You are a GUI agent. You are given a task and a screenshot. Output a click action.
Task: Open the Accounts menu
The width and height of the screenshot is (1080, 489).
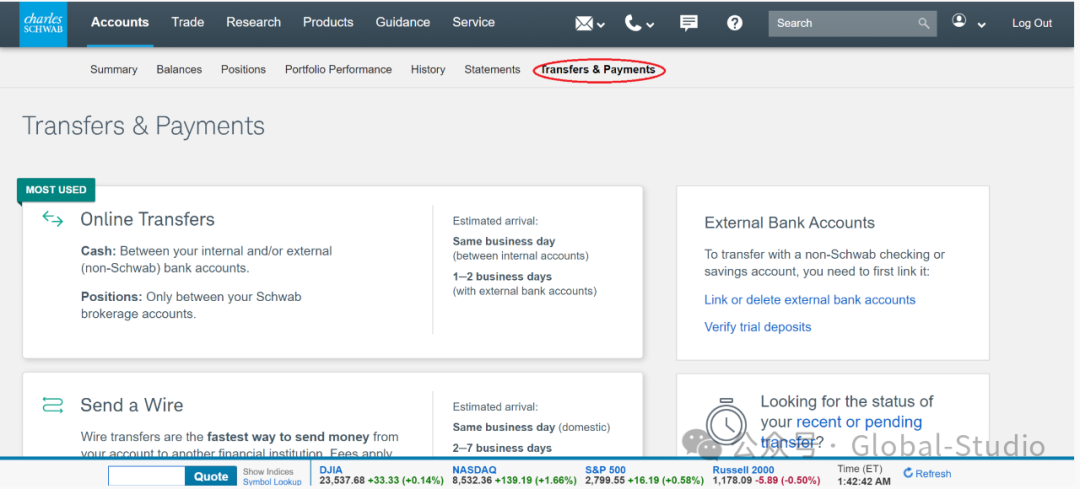[x=120, y=22]
